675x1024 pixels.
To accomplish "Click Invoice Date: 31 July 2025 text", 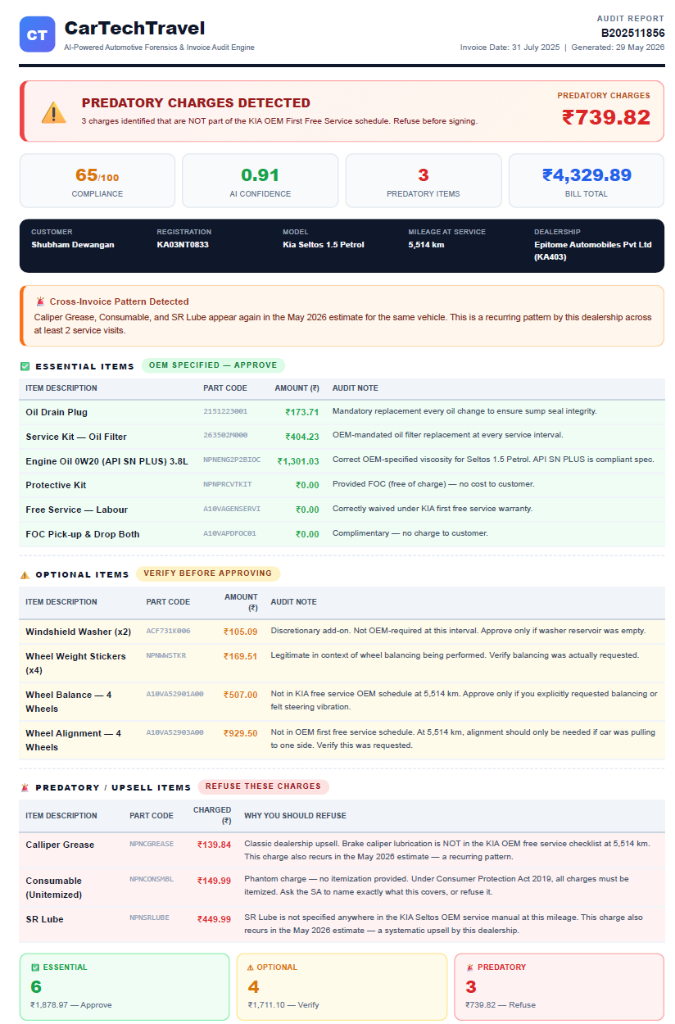I will click(510, 47).
